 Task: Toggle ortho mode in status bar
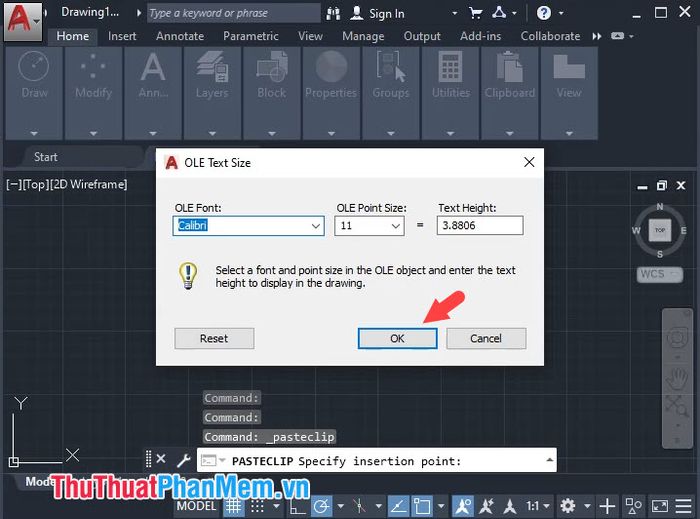[x=297, y=506]
